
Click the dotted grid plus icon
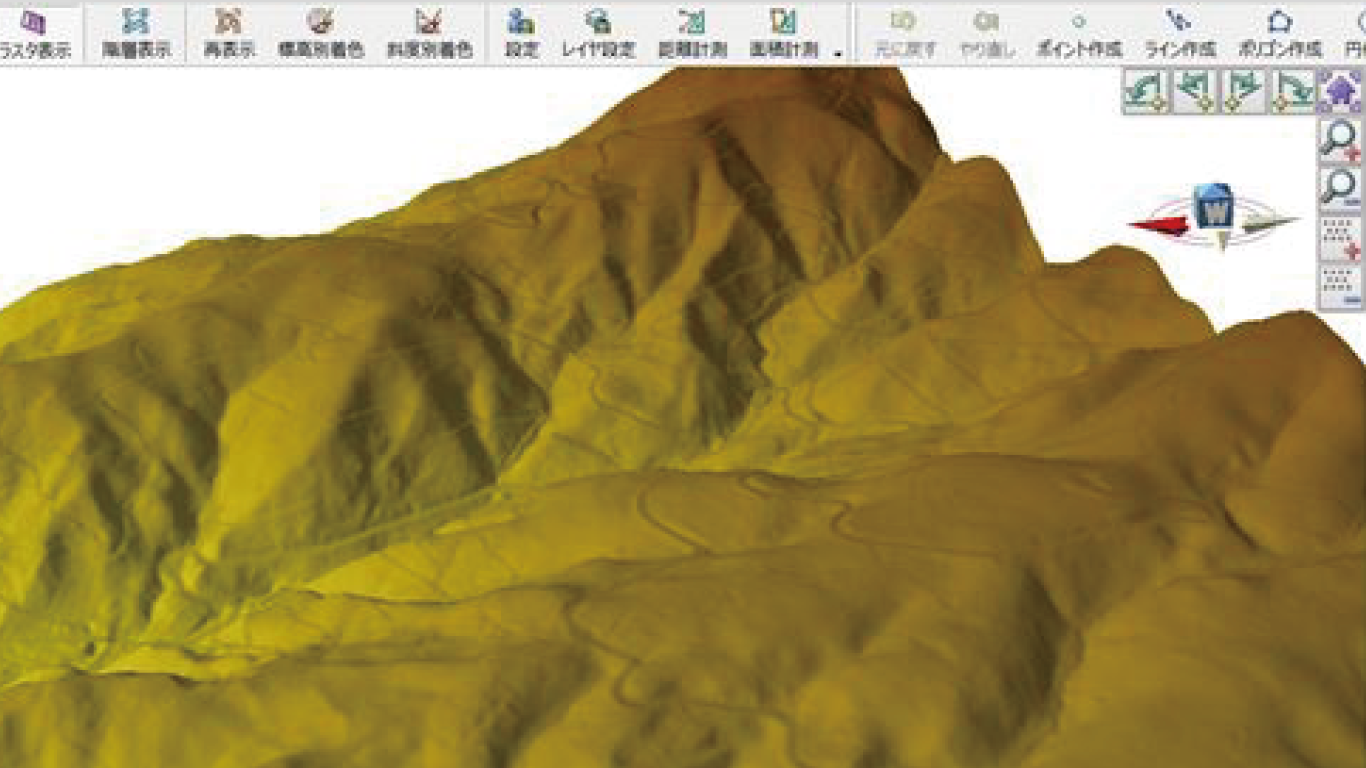pyautogui.click(x=1341, y=237)
